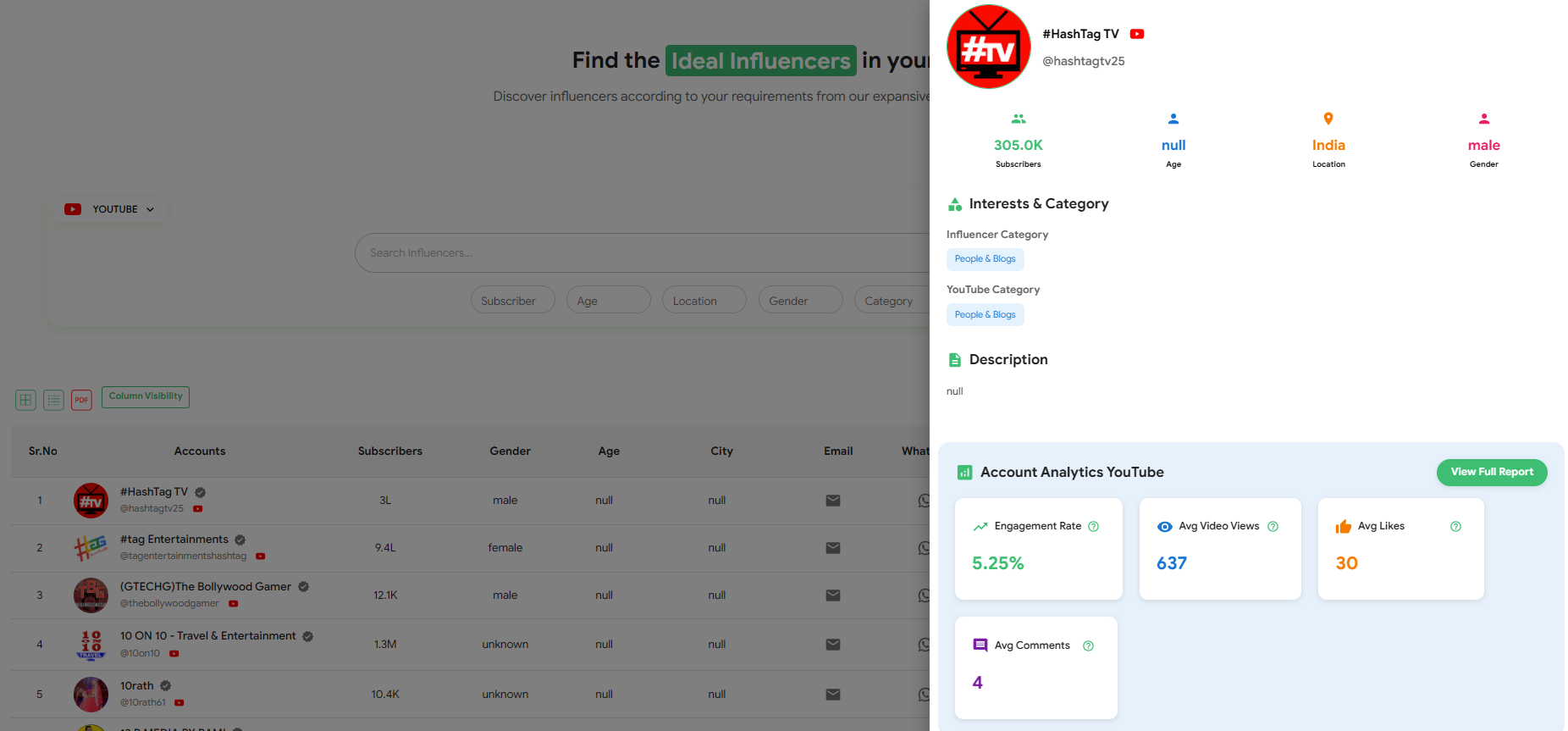Click the Email column header
The width and height of the screenshot is (1568, 731).
pyautogui.click(x=838, y=451)
